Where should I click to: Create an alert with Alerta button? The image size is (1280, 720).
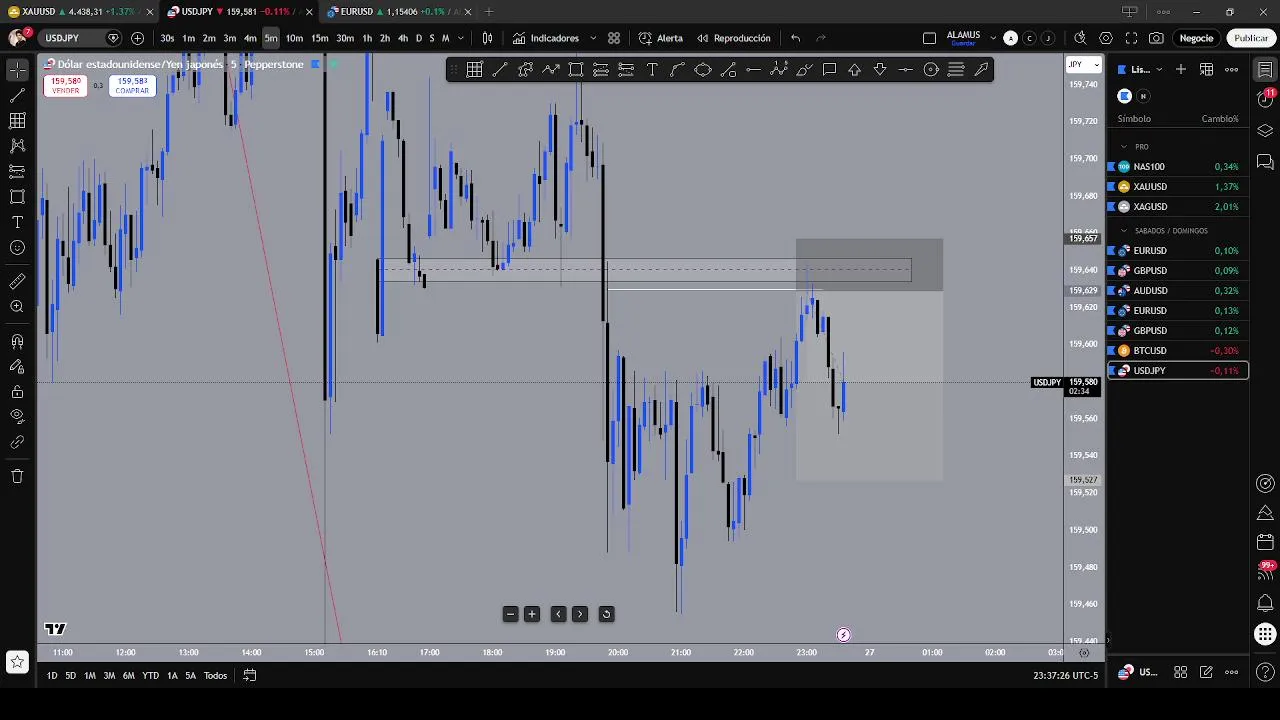coord(661,38)
